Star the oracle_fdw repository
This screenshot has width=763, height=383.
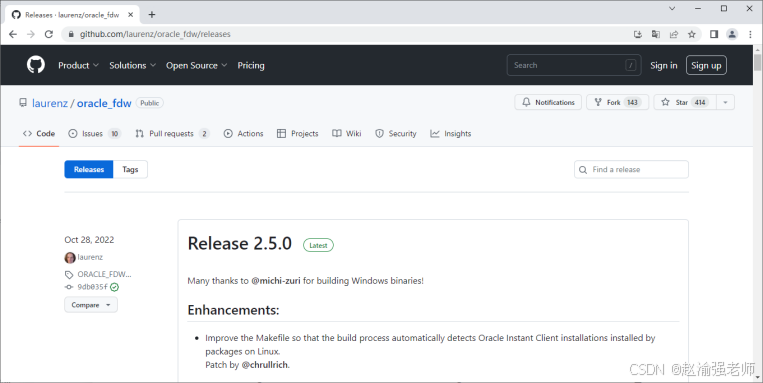coord(684,102)
